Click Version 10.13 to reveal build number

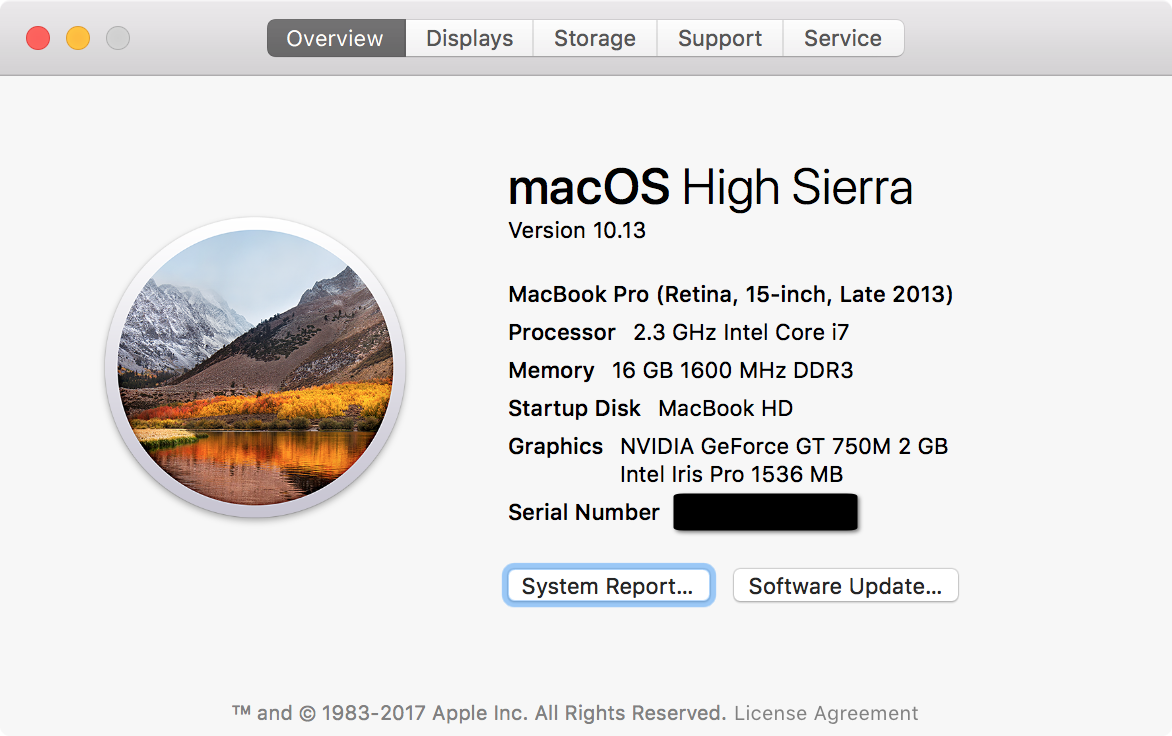click(577, 230)
